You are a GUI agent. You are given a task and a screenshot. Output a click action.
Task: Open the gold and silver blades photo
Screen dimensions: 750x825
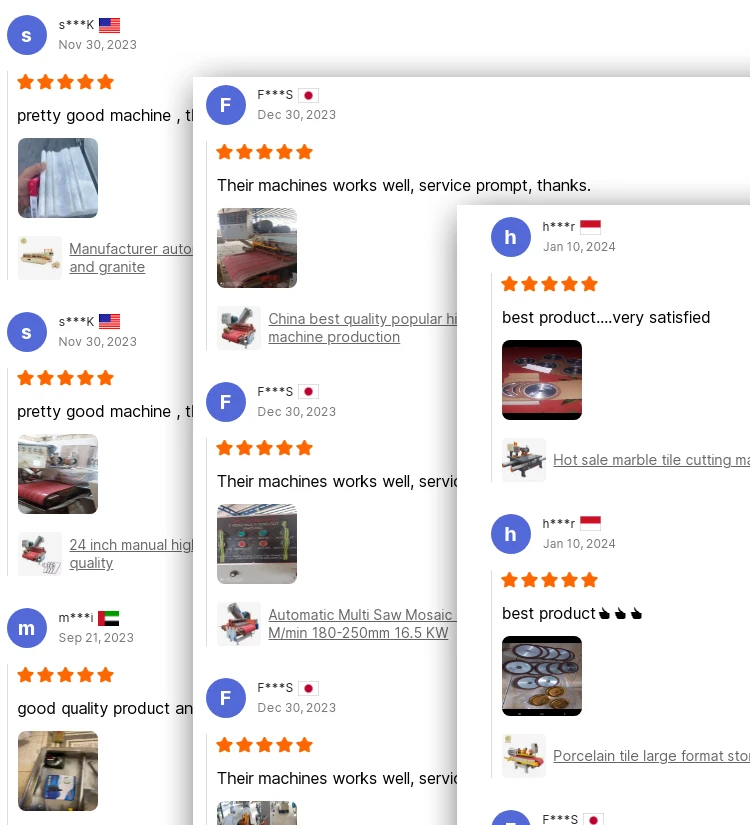(x=542, y=676)
